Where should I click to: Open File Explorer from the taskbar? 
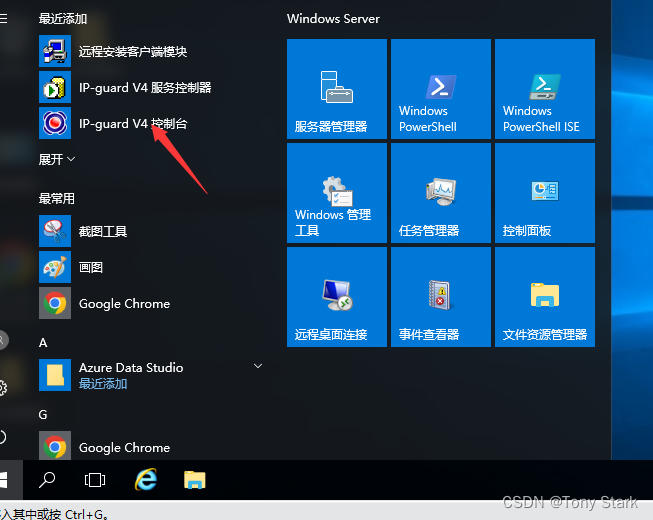194,480
